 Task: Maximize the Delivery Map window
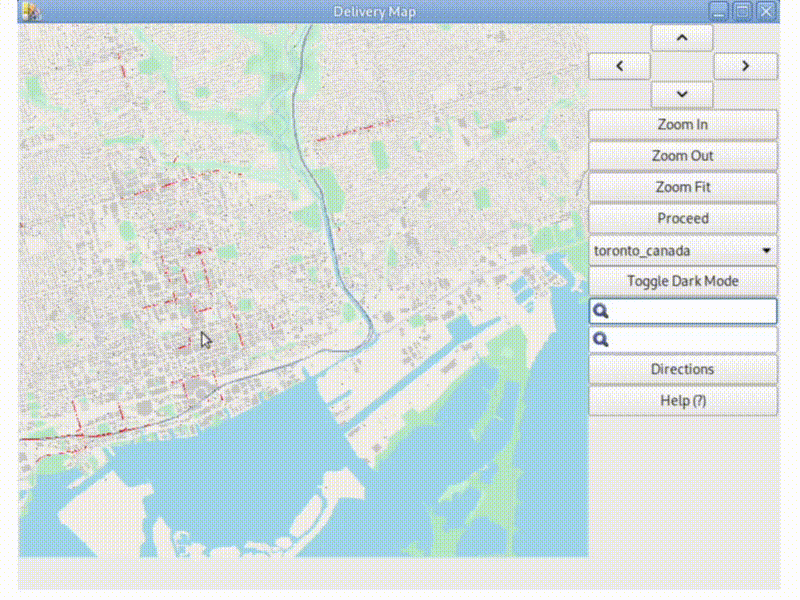click(x=743, y=12)
